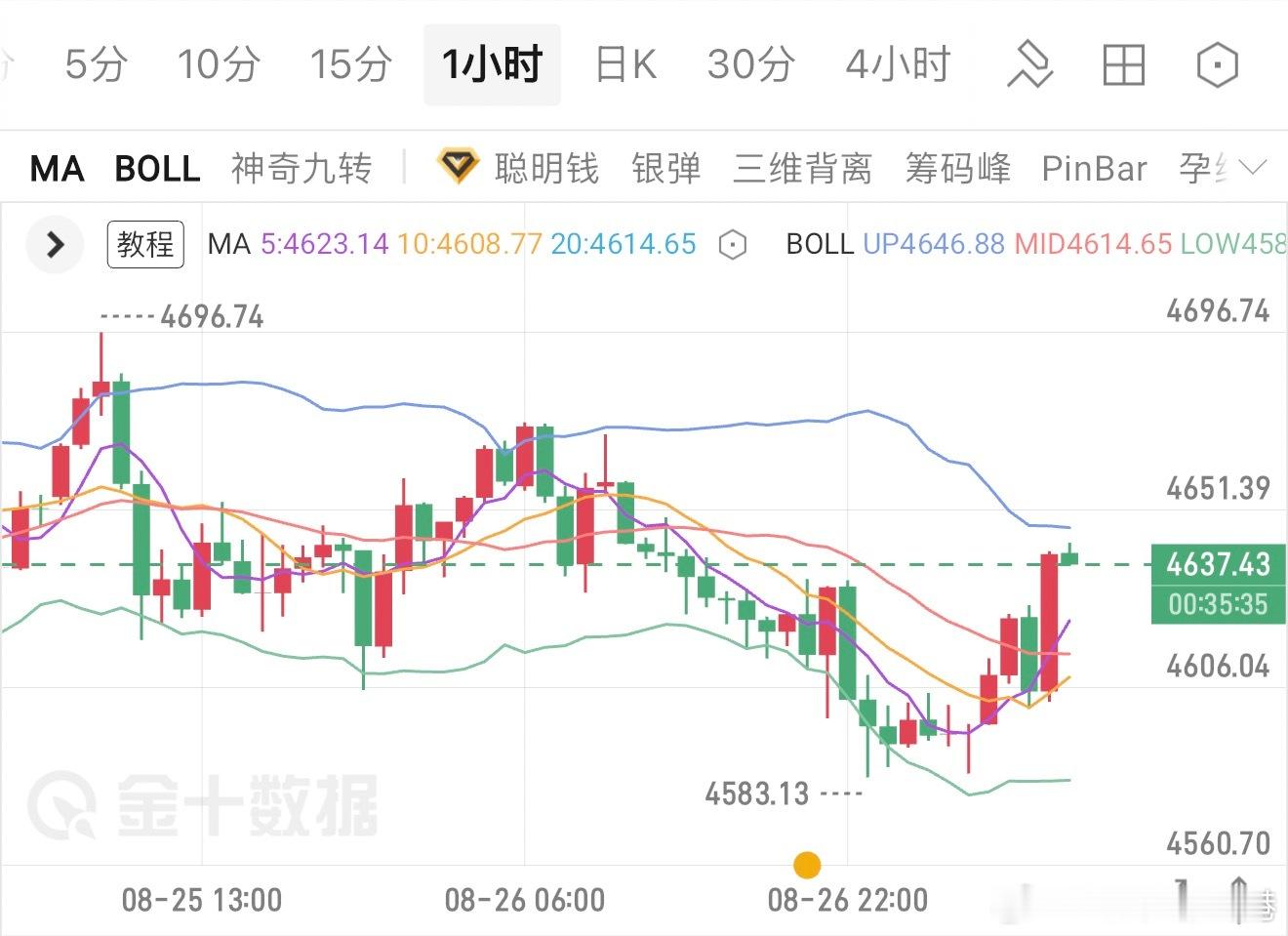Toggle the BOLL indicator
The width and height of the screenshot is (1288, 936).
pyautogui.click(x=157, y=169)
